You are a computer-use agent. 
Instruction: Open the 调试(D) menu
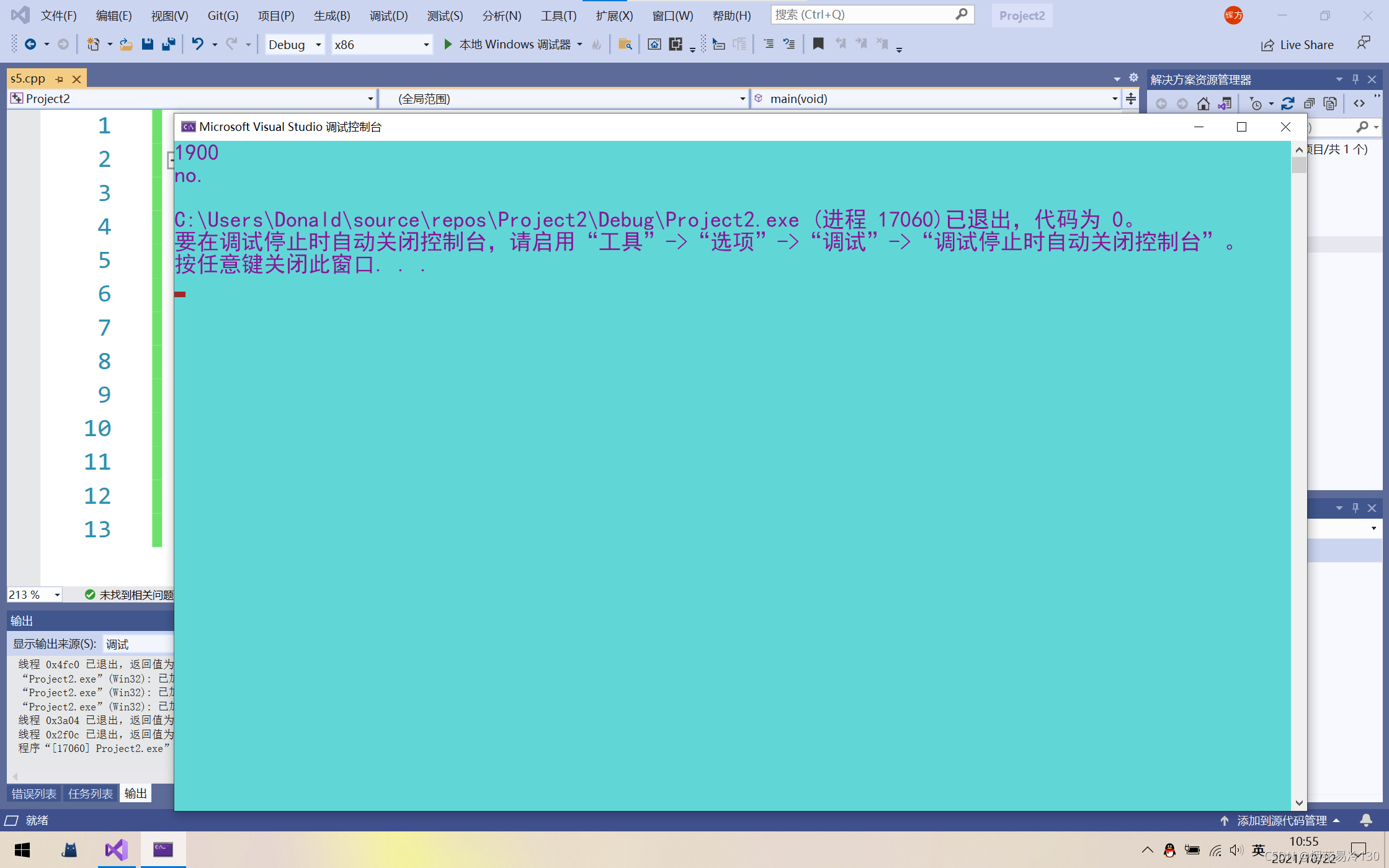(x=389, y=16)
